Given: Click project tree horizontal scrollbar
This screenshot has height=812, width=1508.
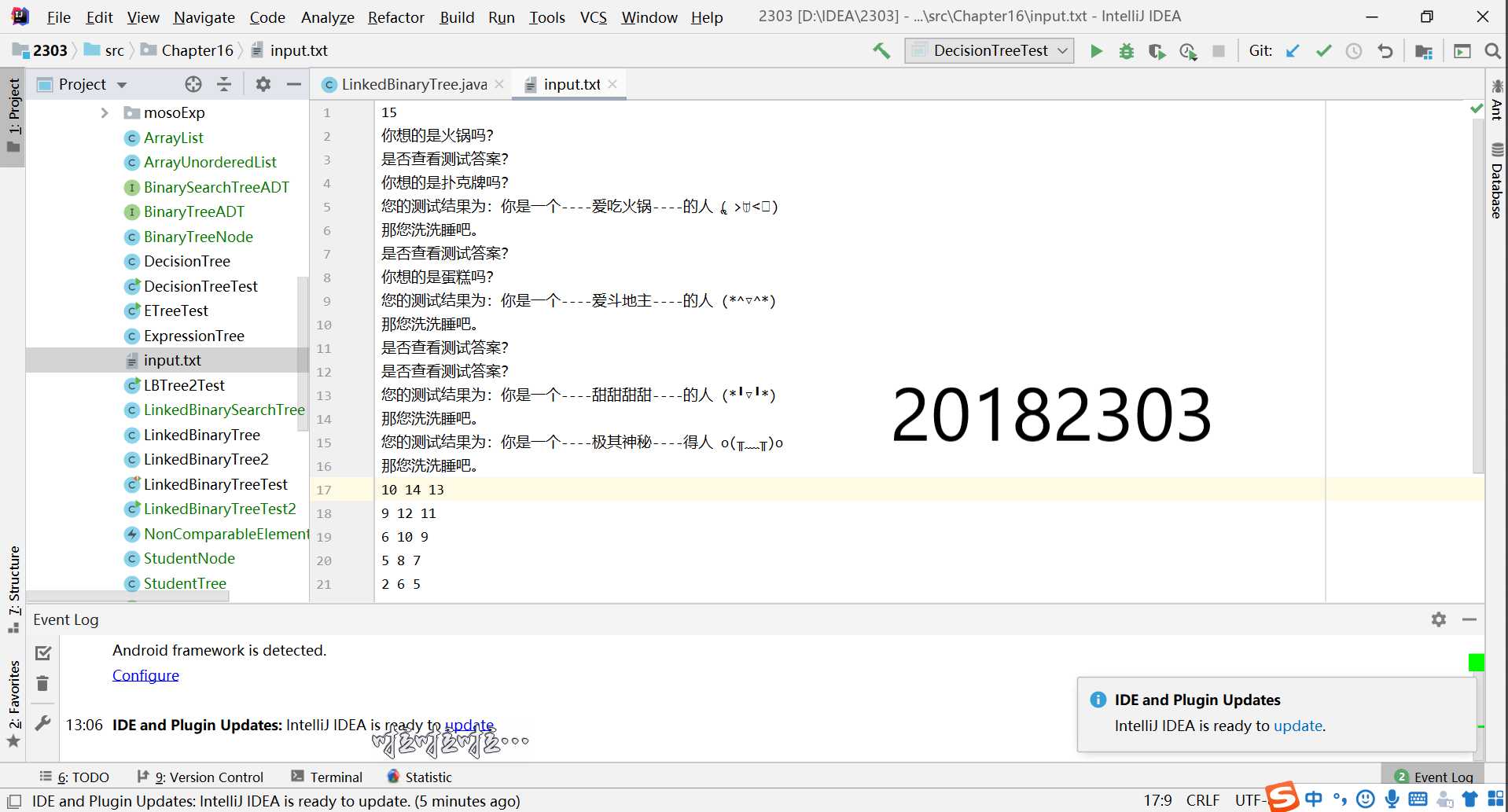Looking at the screenshot, I should click(128, 597).
